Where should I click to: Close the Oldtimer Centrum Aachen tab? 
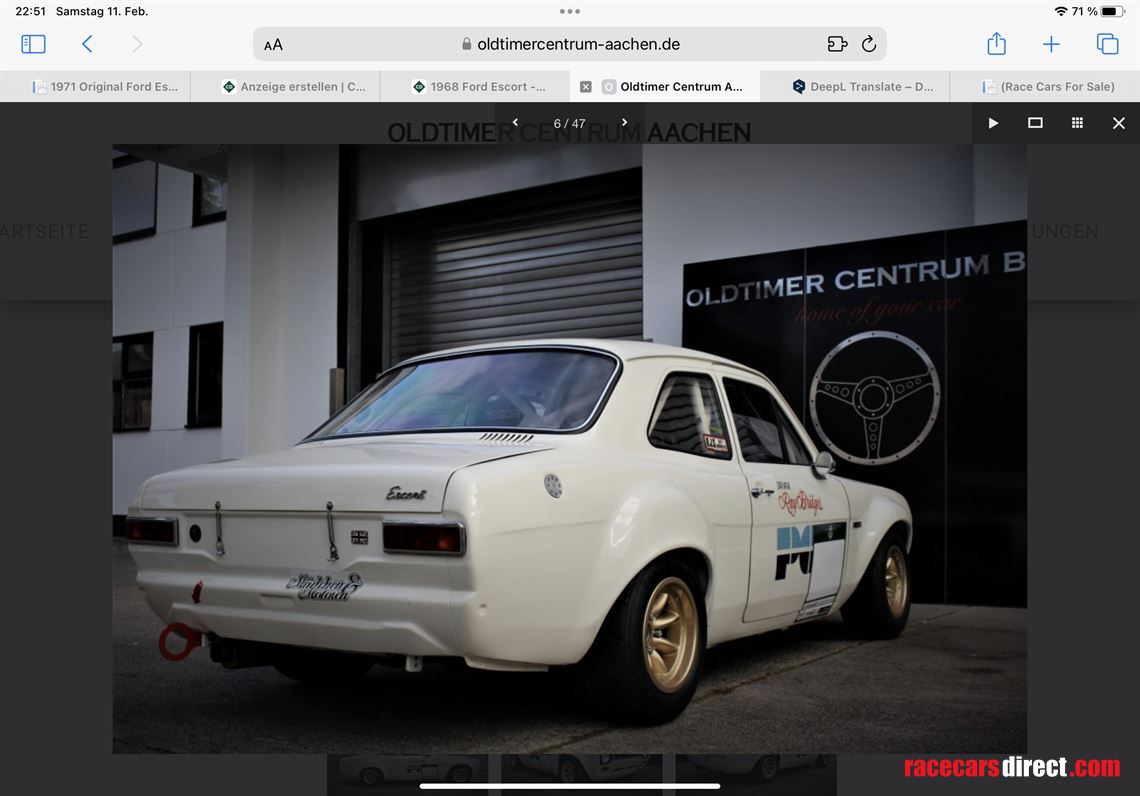click(x=586, y=87)
